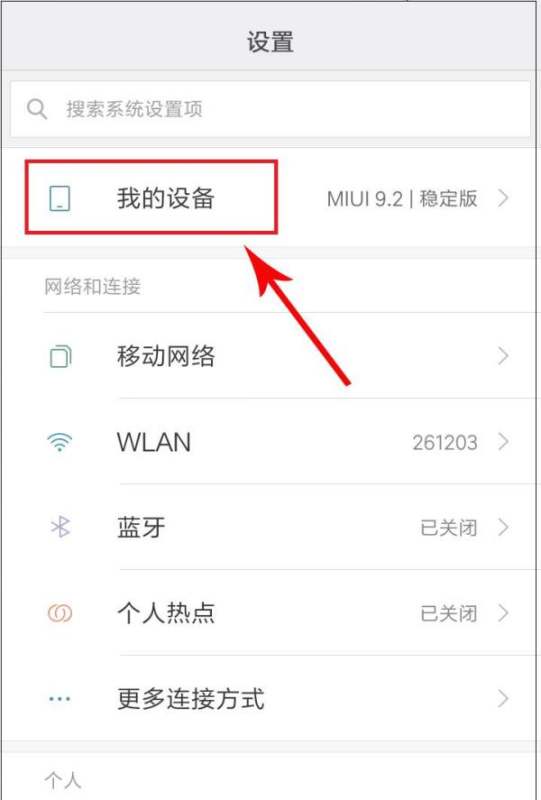Tap the My Device phone icon

[x=60, y=198]
